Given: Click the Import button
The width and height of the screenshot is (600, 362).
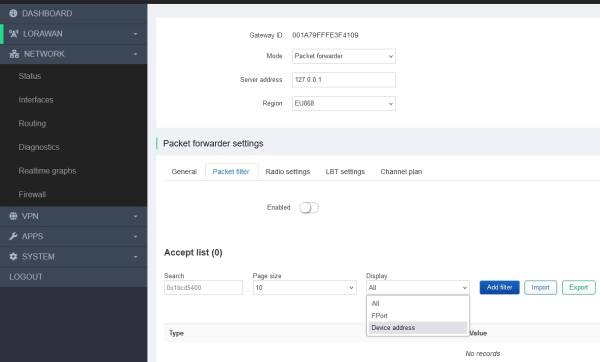Looking at the screenshot, I should pos(540,287).
